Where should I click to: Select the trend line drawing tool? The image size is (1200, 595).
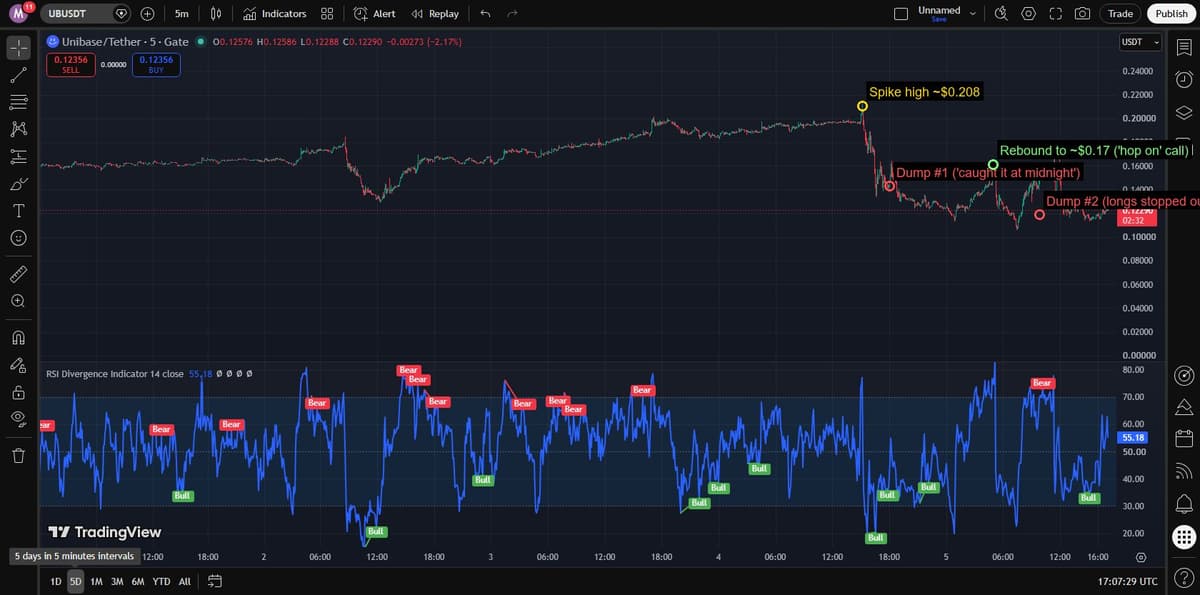17,75
